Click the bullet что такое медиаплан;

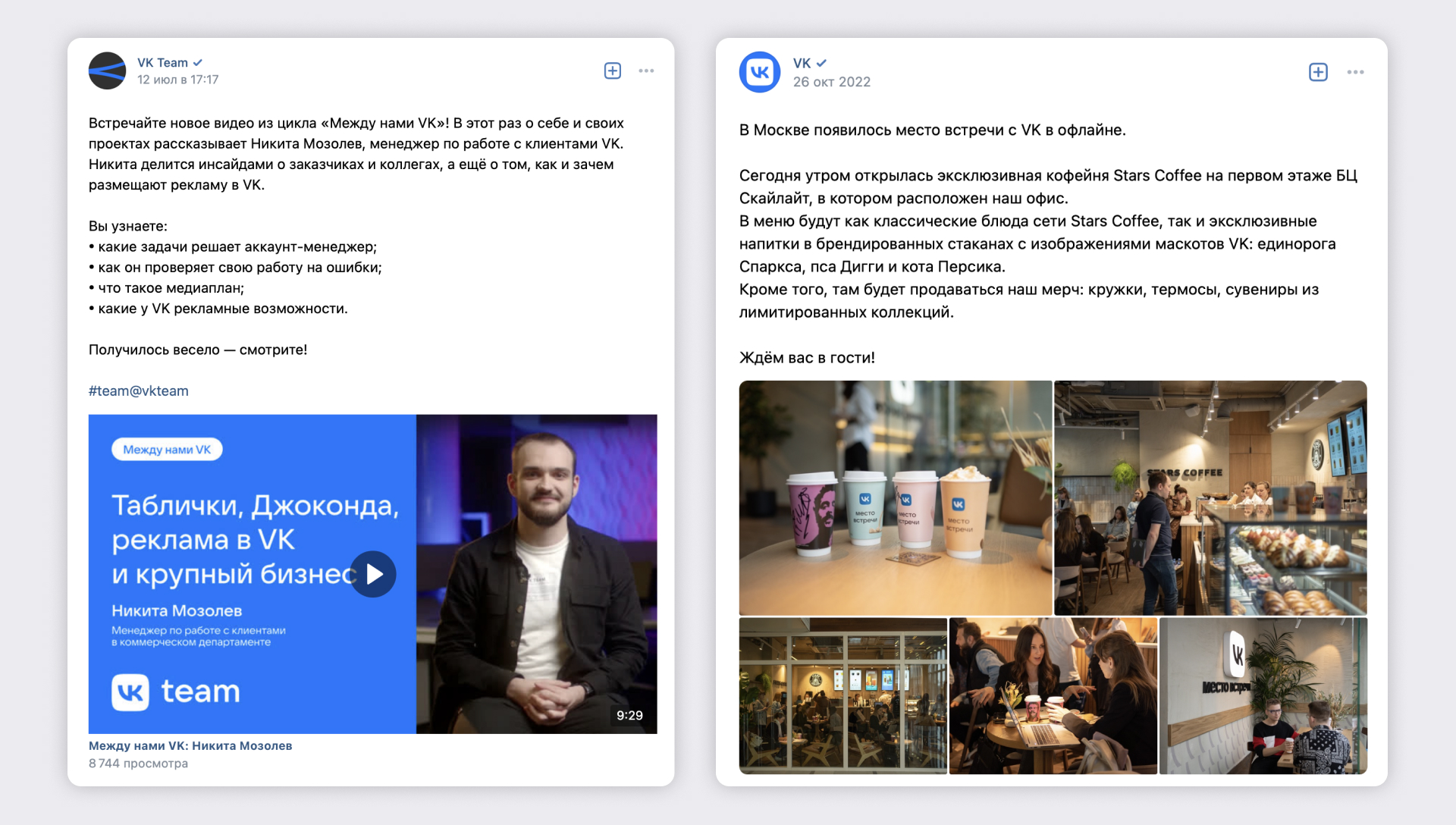tap(166, 287)
